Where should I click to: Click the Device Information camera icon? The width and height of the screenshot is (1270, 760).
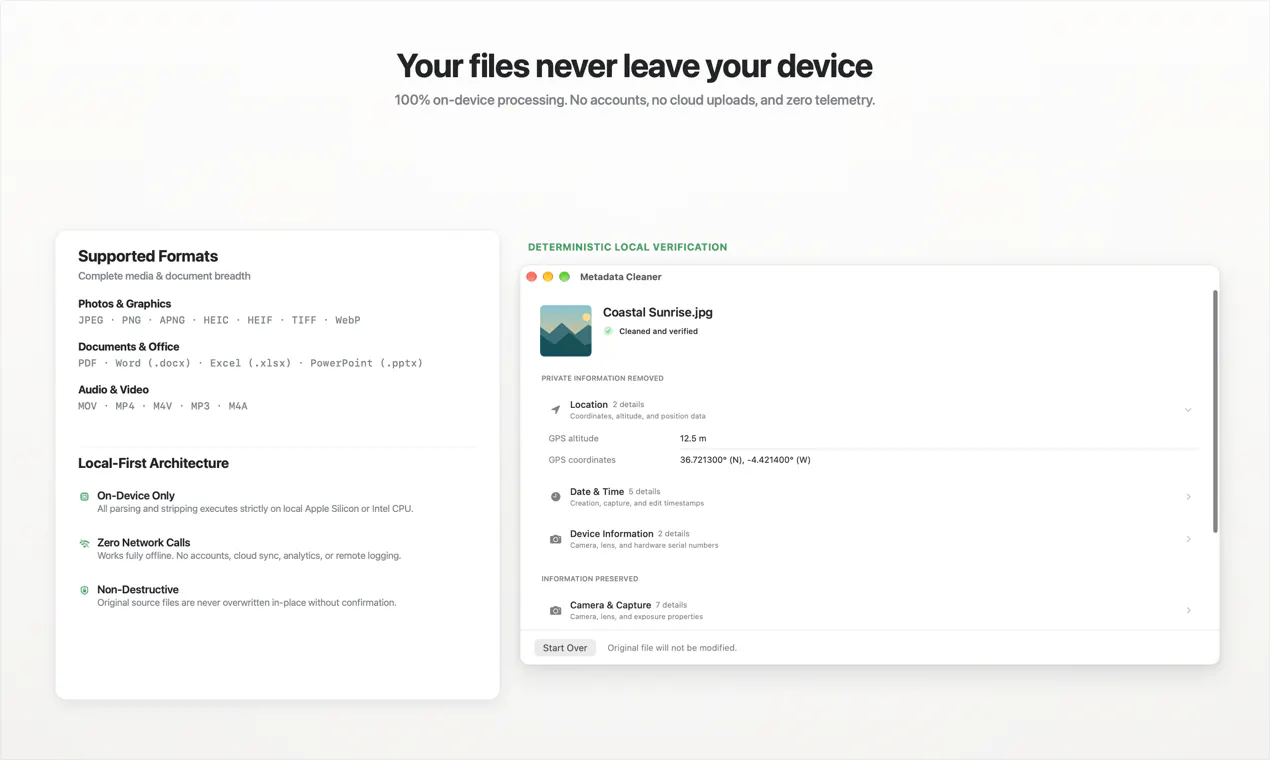click(555, 539)
